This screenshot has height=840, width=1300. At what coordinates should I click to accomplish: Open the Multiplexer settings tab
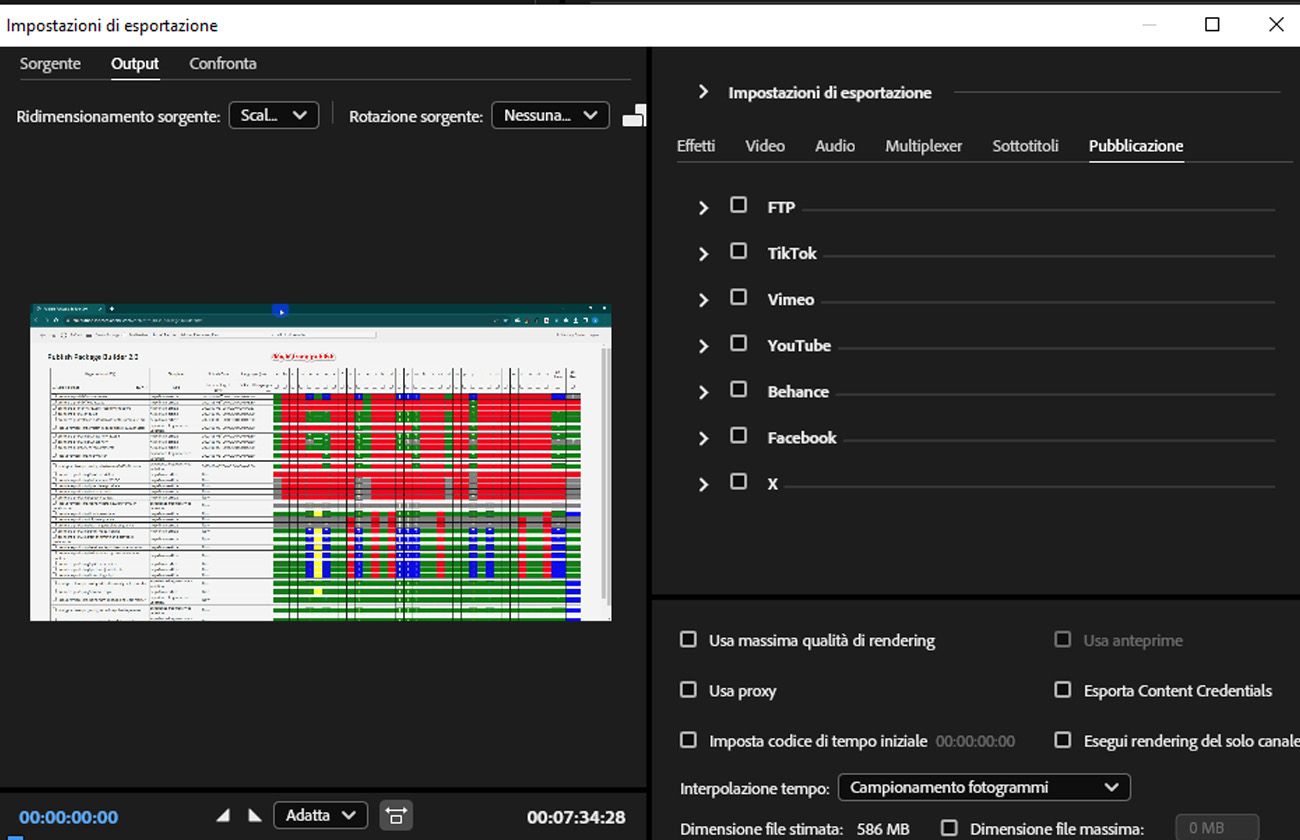923,145
